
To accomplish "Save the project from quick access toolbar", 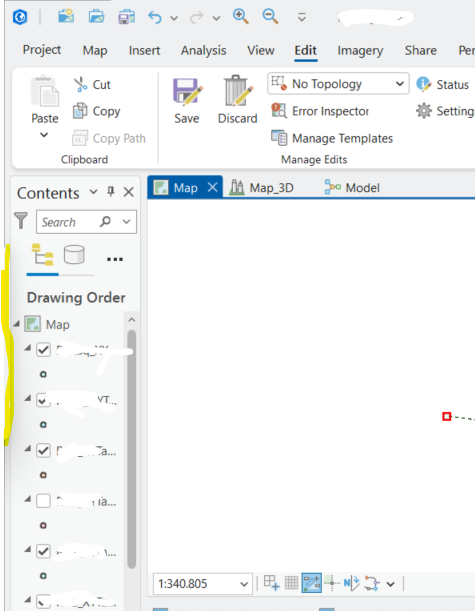I will 126,17.
